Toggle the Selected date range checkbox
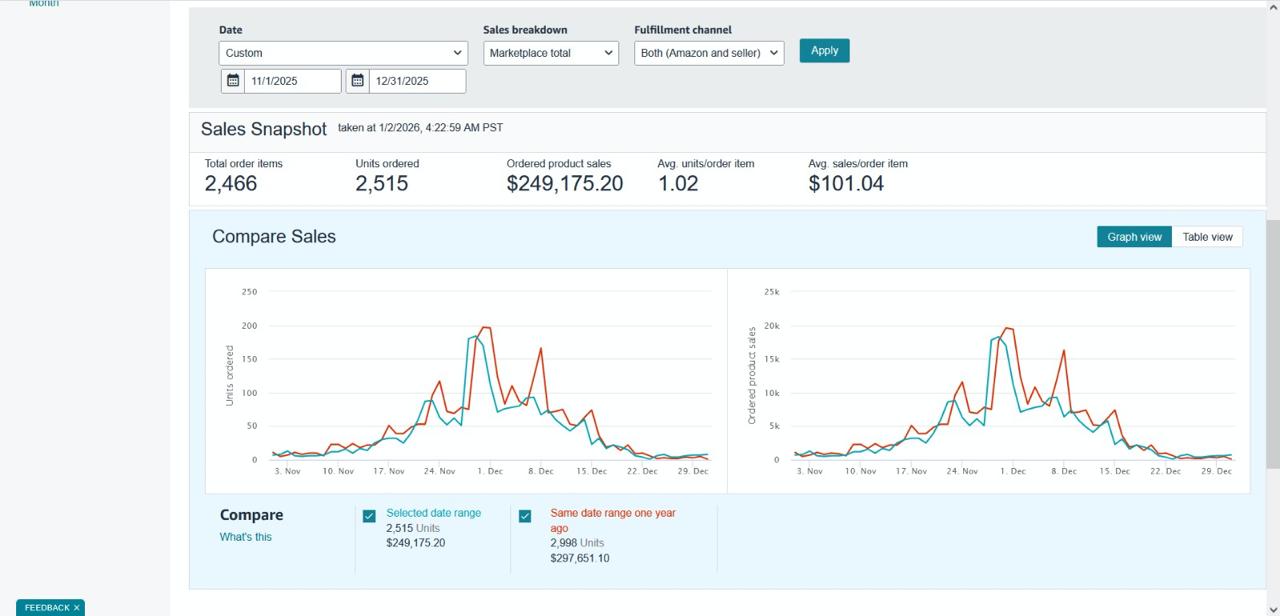This screenshot has height=616, width=1280. (x=369, y=516)
